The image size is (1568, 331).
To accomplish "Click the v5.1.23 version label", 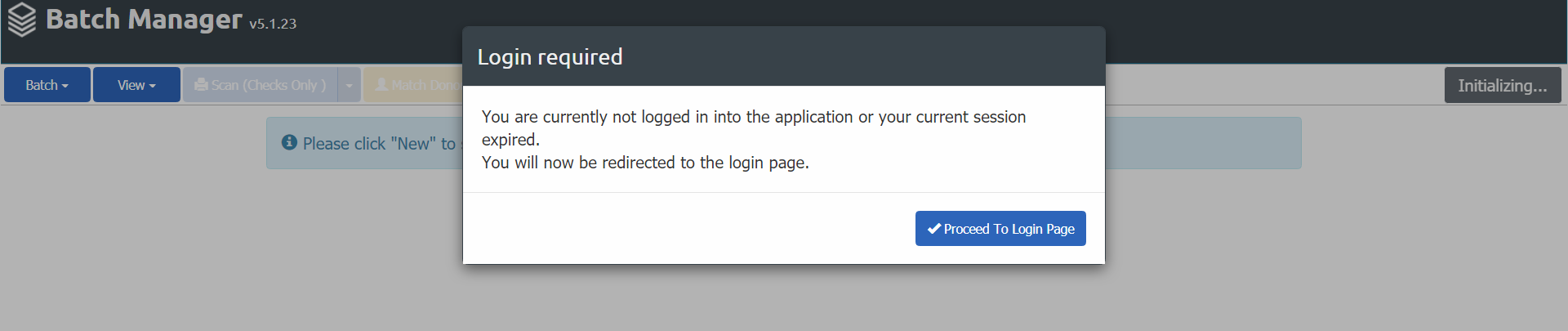I will 273,24.
